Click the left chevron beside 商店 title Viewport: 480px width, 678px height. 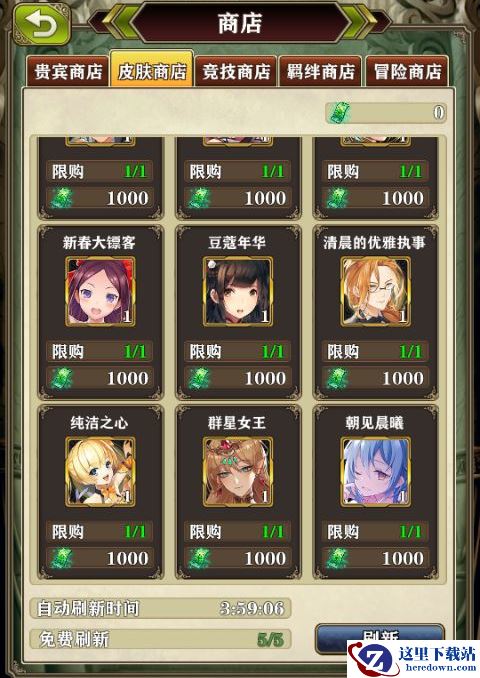tap(115, 22)
